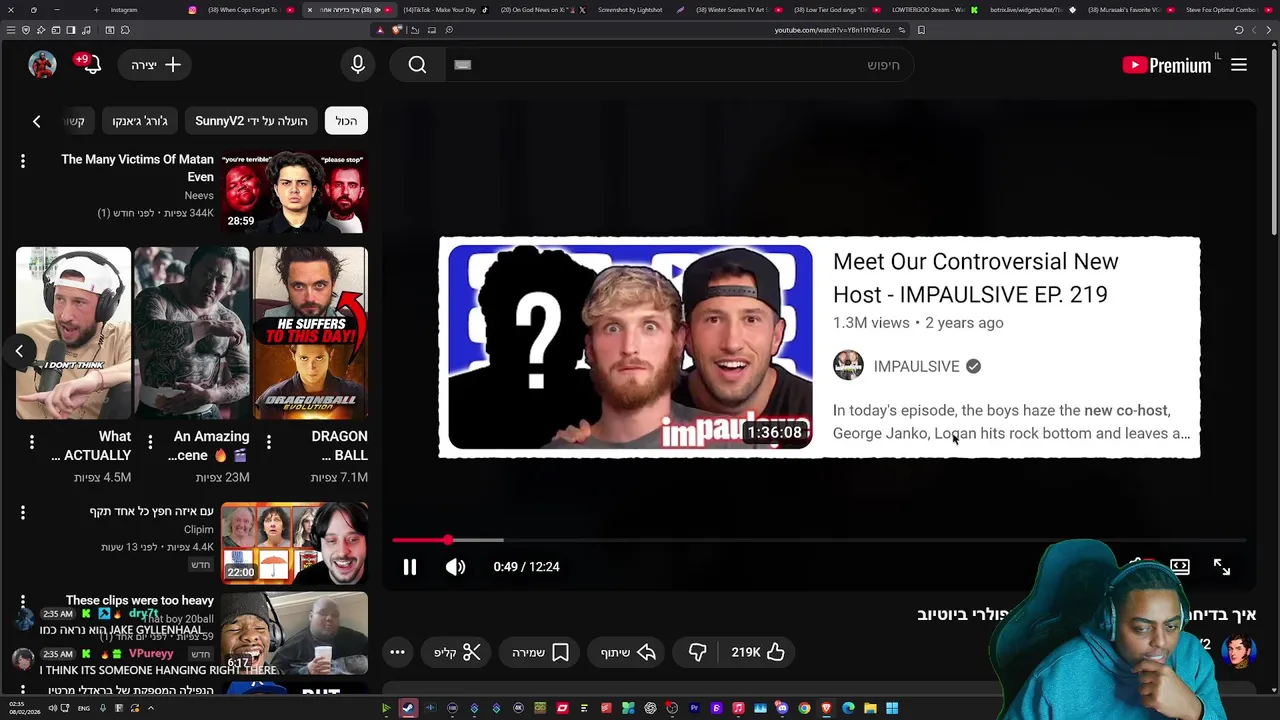
Task: Open the share (שיתוף) button
Action: (628, 652)
